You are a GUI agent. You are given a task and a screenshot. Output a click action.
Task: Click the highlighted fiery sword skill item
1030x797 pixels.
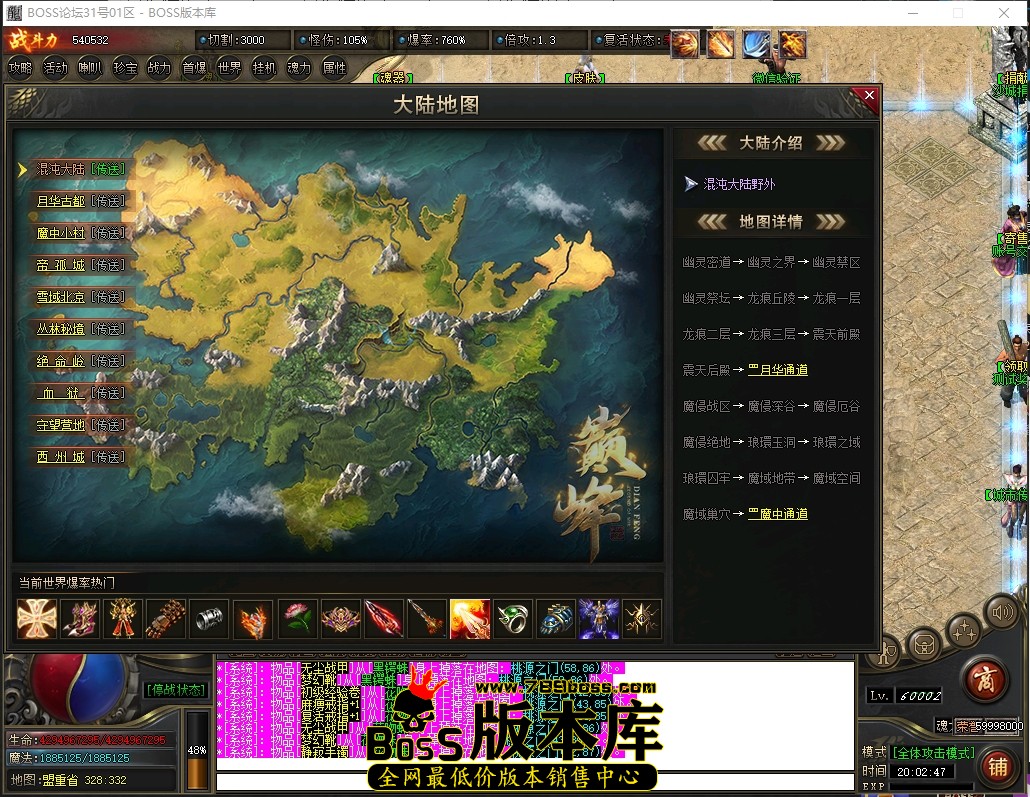(x=470, y=618)
